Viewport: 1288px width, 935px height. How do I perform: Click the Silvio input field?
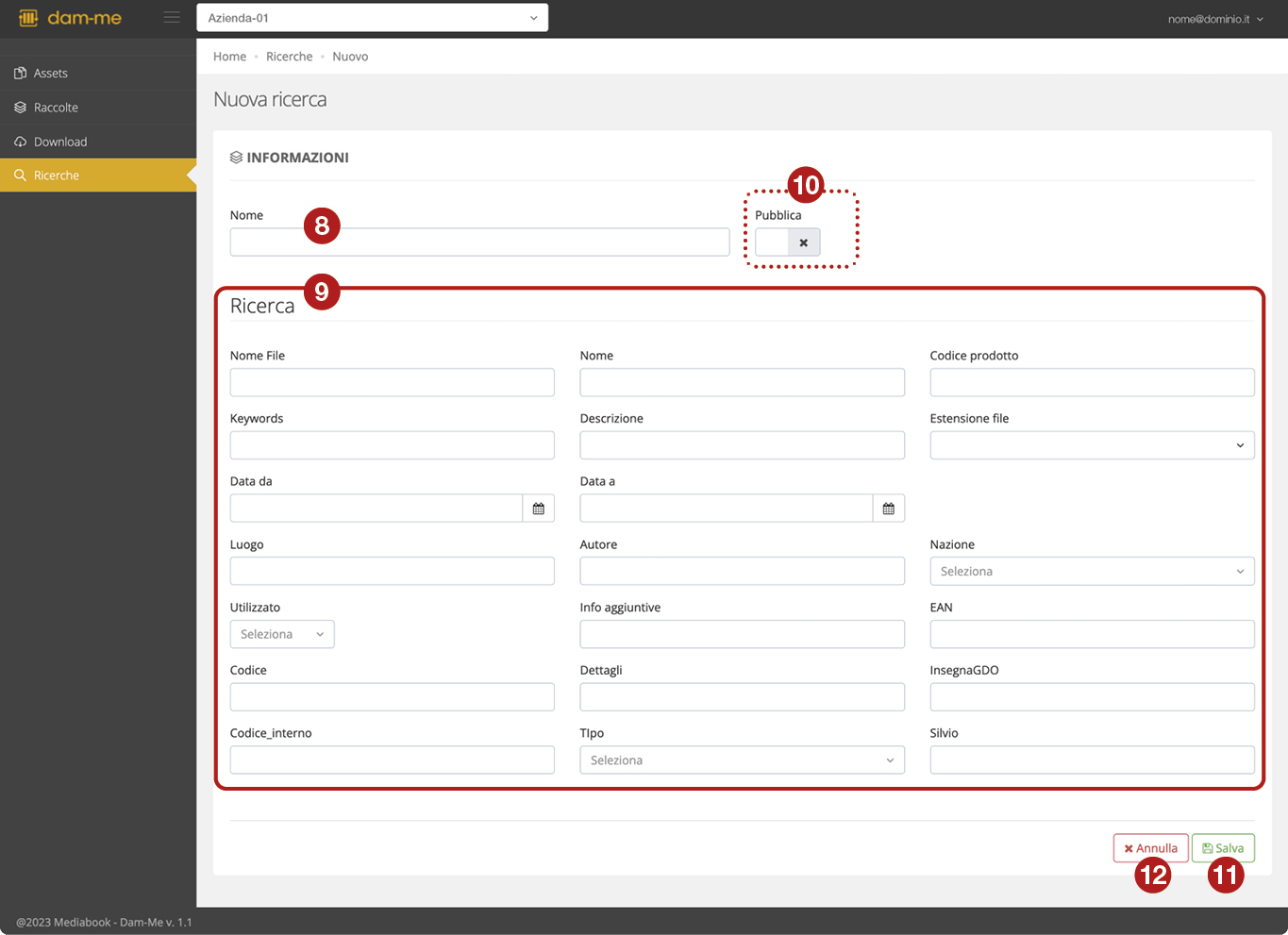coord(1092,760)
